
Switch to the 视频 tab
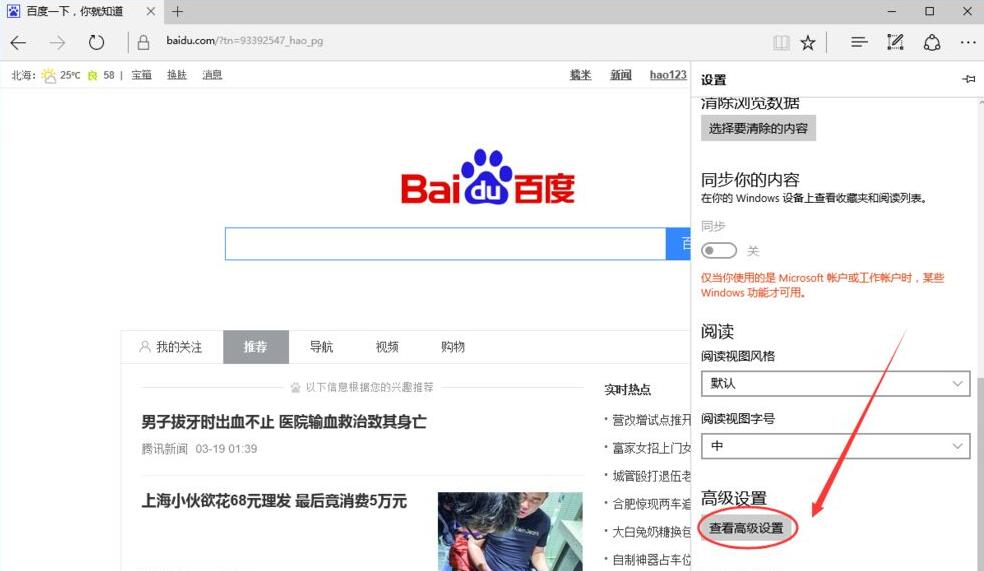coord(387,347)
